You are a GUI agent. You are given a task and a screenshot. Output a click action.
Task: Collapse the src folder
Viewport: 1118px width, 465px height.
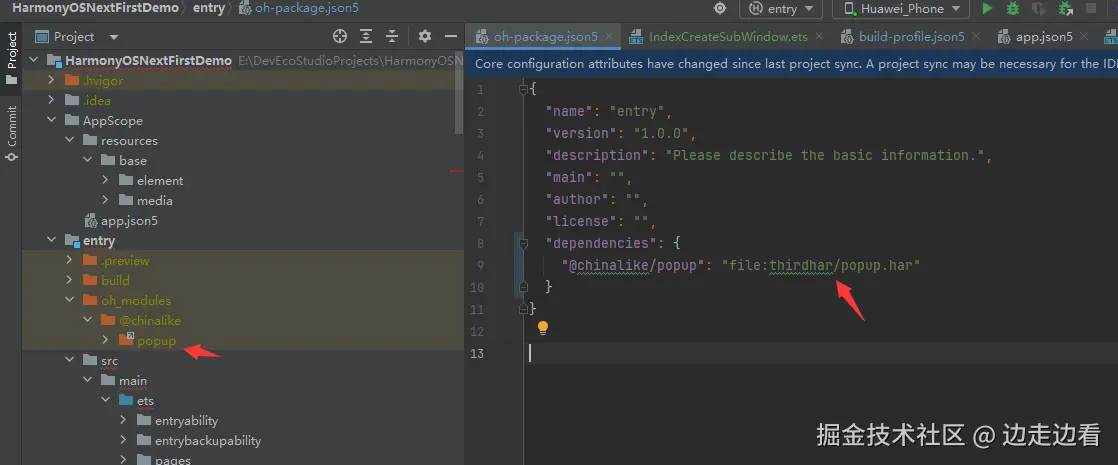pos(69,360)
